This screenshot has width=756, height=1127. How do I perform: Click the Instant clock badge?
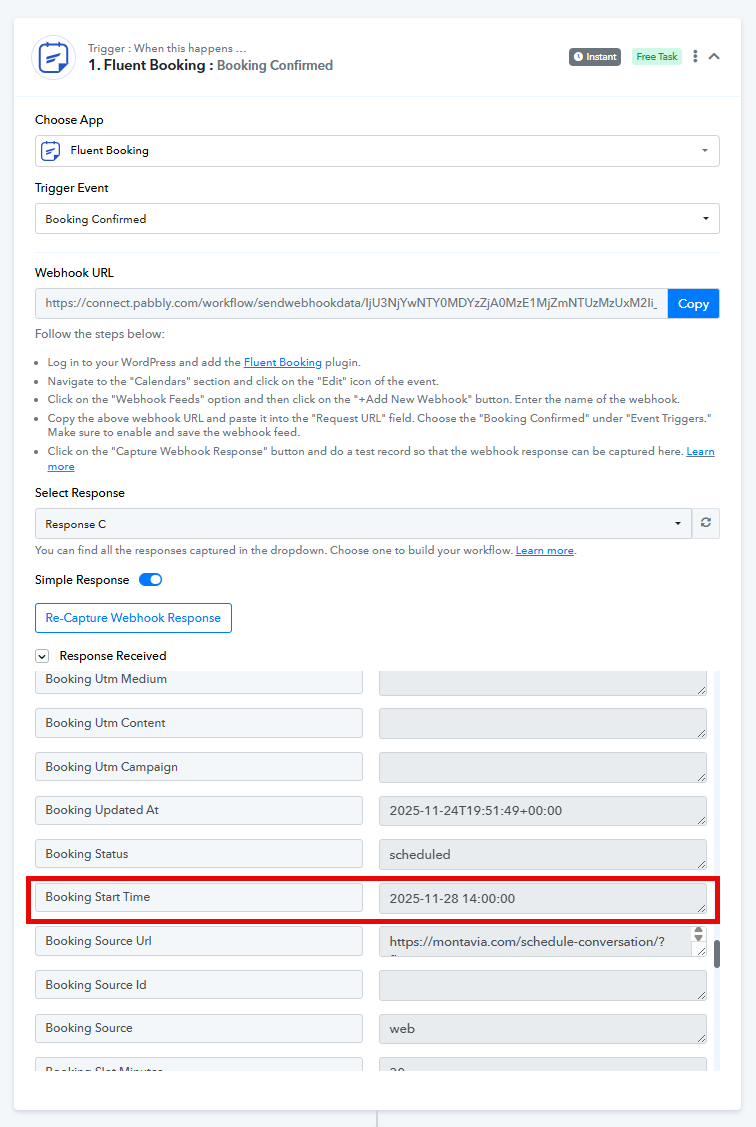point(595,57)
